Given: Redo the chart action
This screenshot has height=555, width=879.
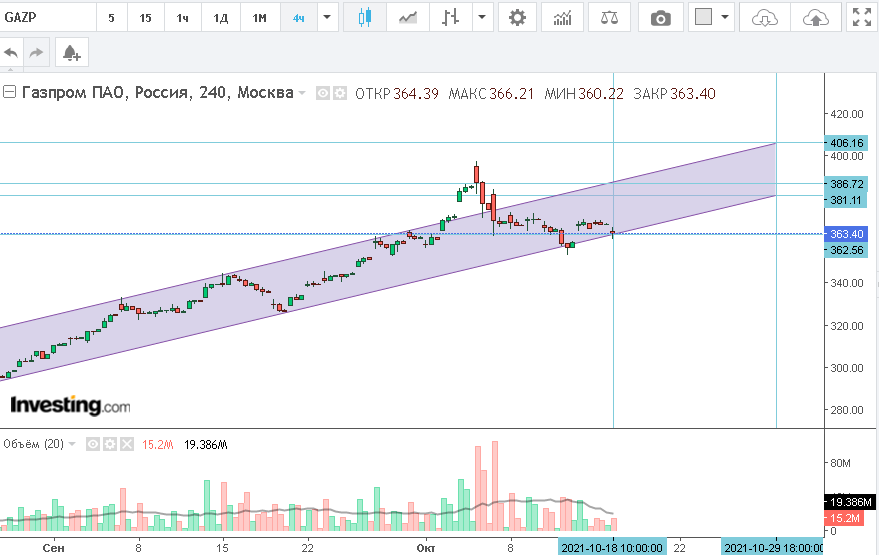Looking at the screenshot, I should 36,53.
